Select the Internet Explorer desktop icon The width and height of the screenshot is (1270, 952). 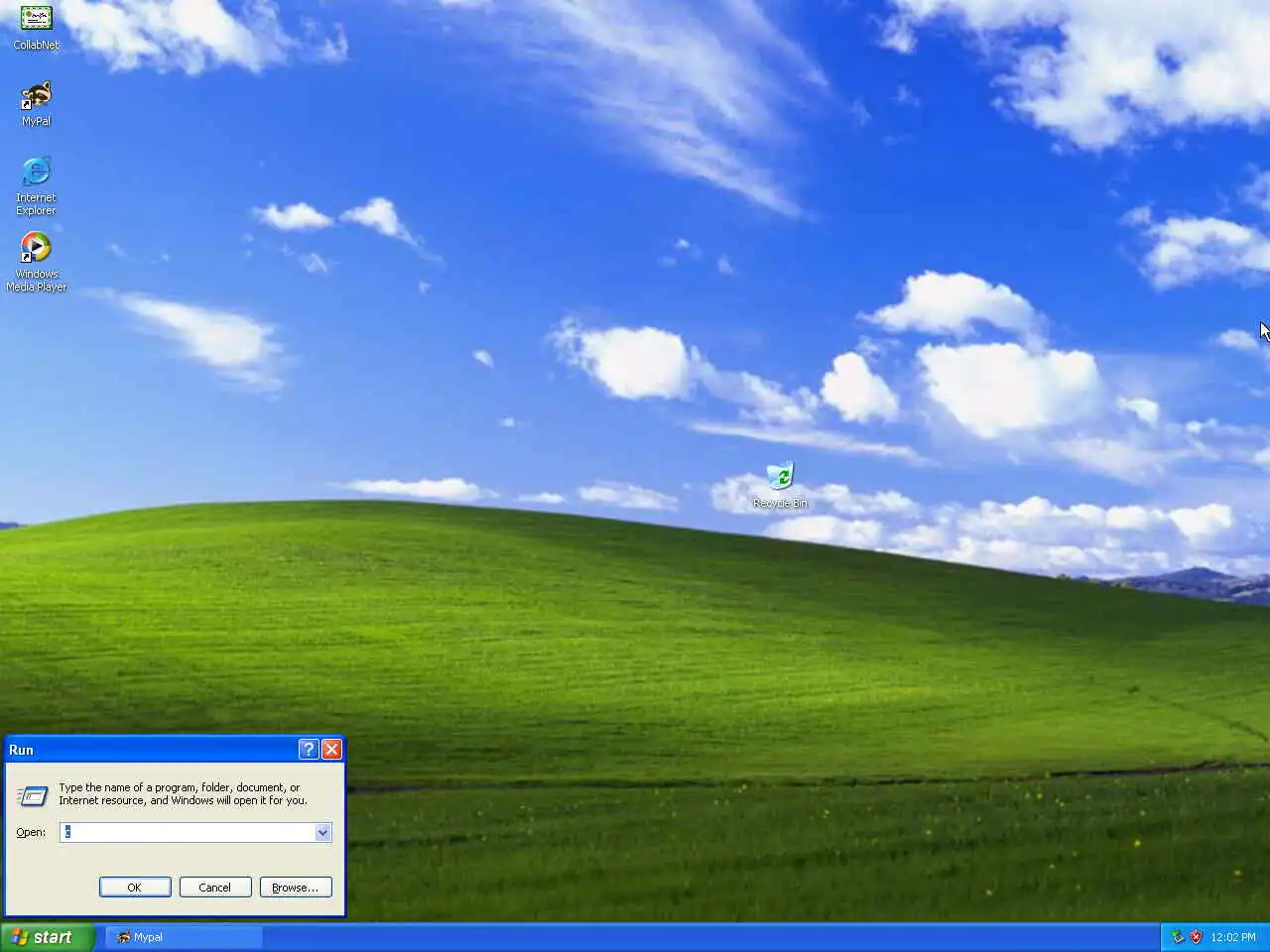[36, 185]
